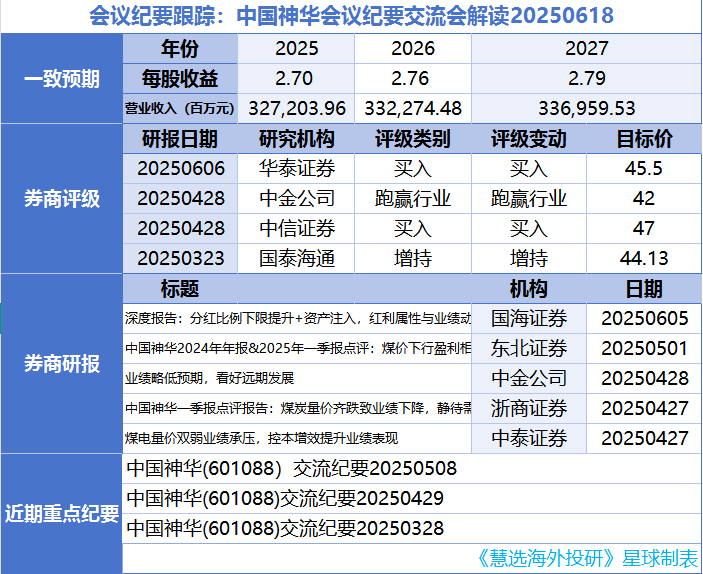Click revenue value 327,203.96
The image size is (703, 574).
click(x=297, y=109)
